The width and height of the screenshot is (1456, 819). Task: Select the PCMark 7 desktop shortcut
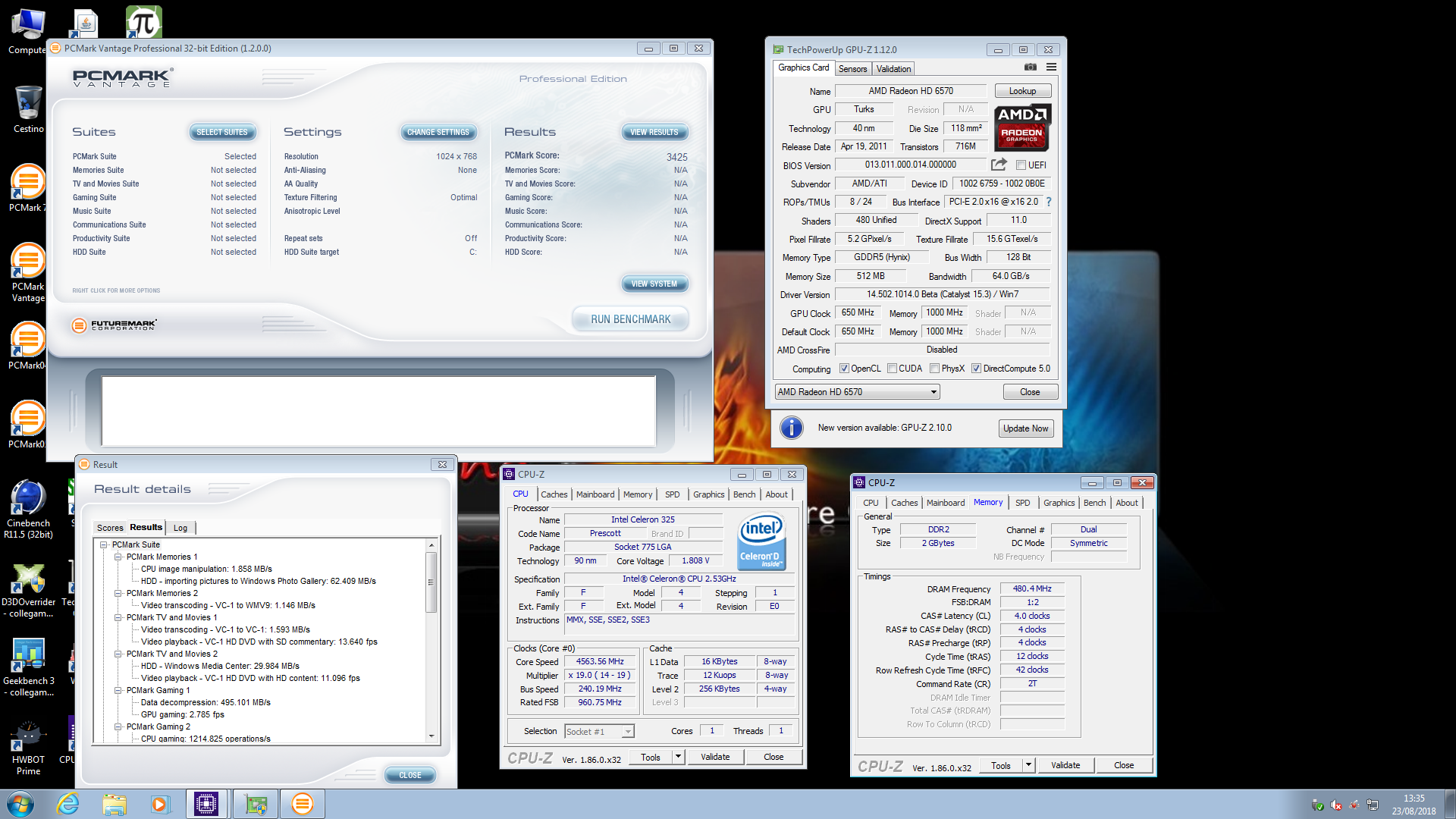(27, 188)
